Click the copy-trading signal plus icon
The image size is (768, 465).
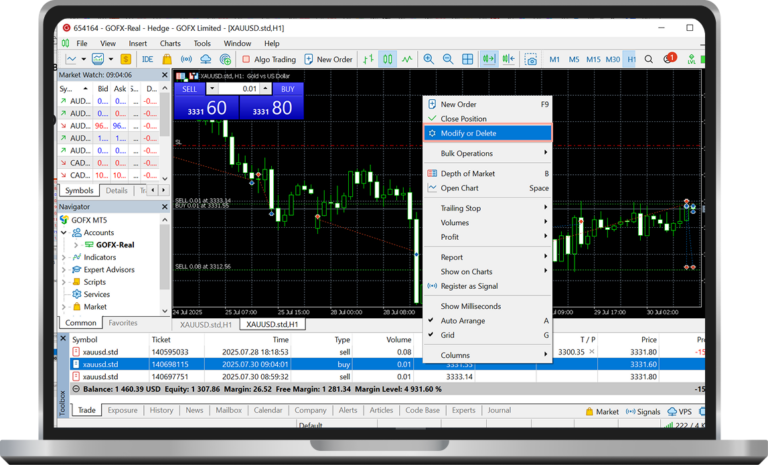click(x=225, y=59)
